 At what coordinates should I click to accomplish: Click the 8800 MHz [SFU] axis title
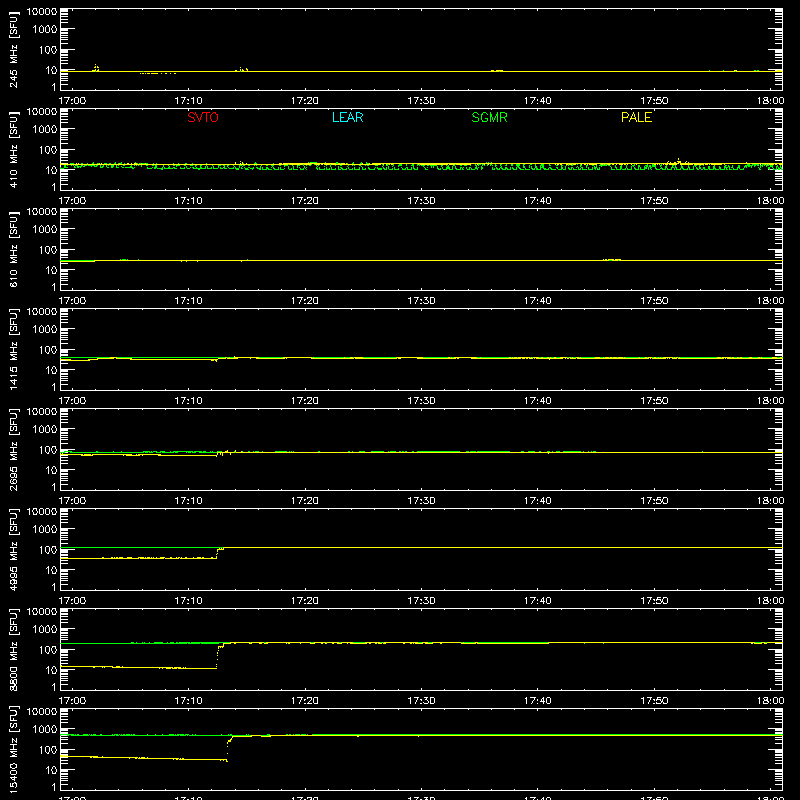[x=14, y=649]
